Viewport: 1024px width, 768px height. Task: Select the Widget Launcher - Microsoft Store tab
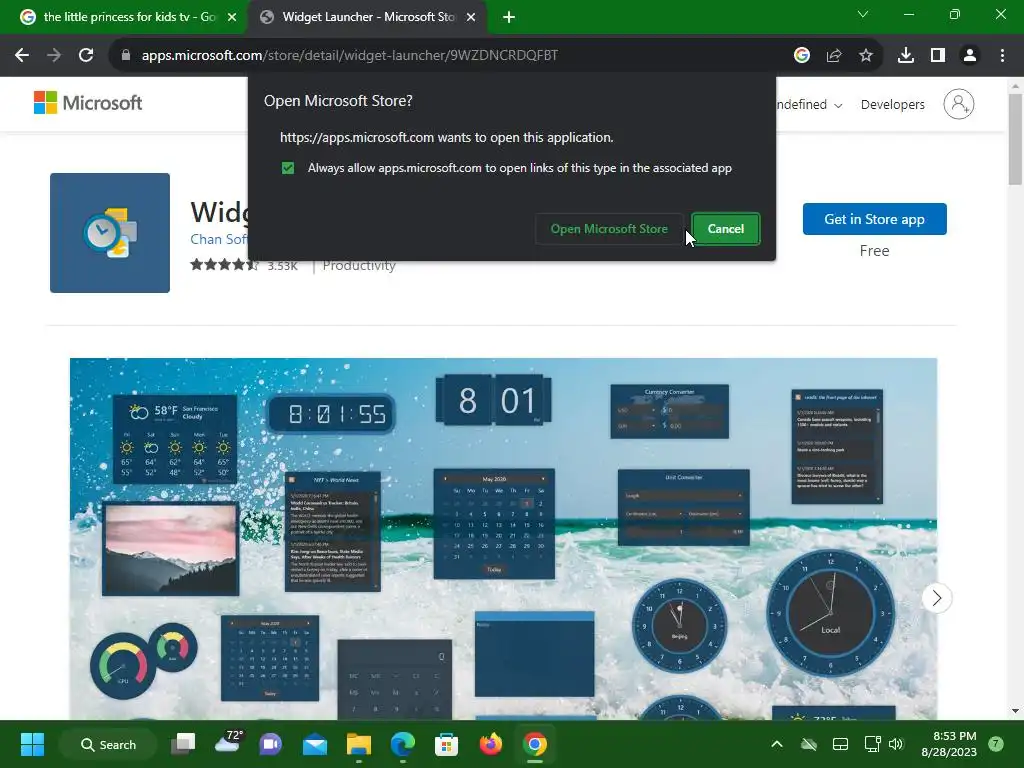click(x=367, y=17)
